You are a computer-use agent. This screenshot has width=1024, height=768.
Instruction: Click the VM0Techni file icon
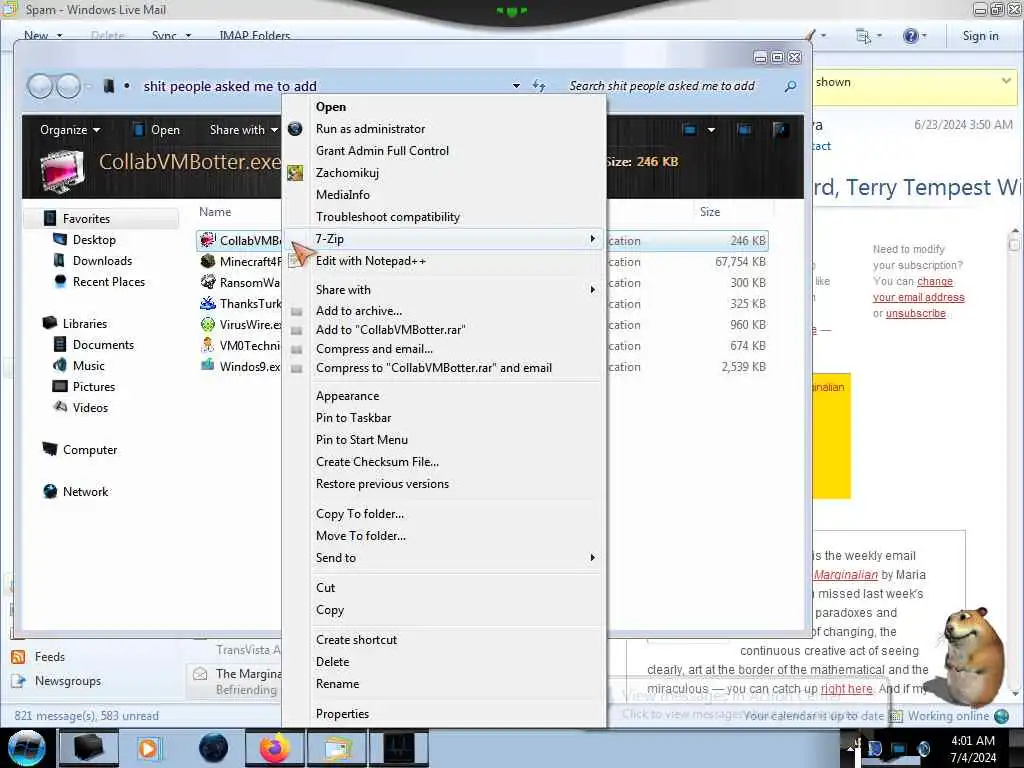click(208, 345)
